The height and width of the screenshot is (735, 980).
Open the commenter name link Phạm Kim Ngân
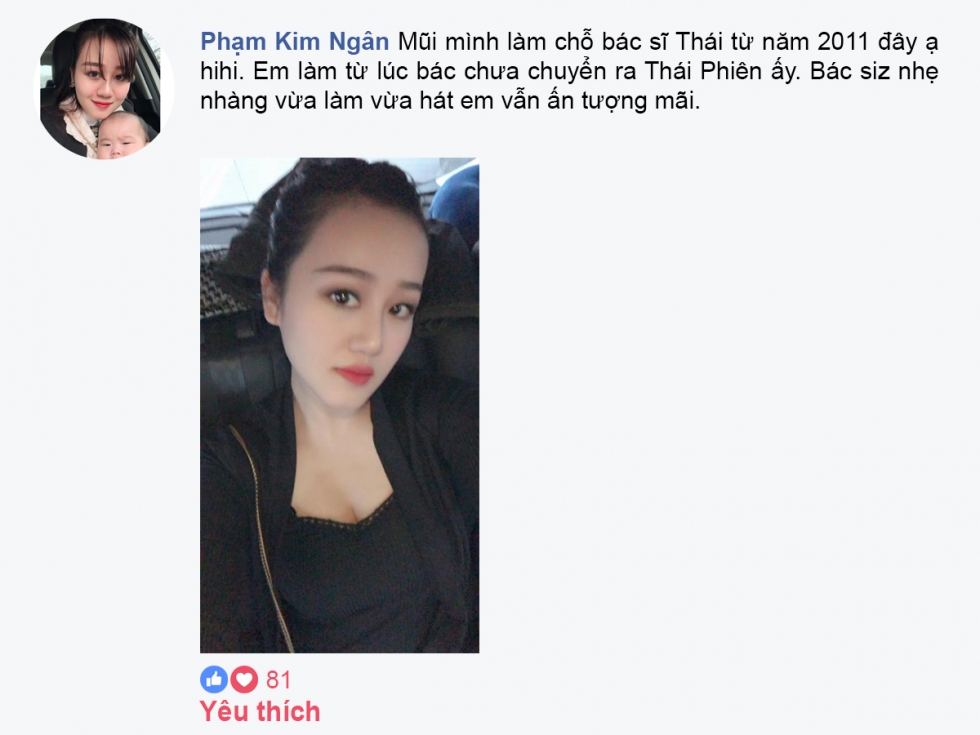coord(294,42)
